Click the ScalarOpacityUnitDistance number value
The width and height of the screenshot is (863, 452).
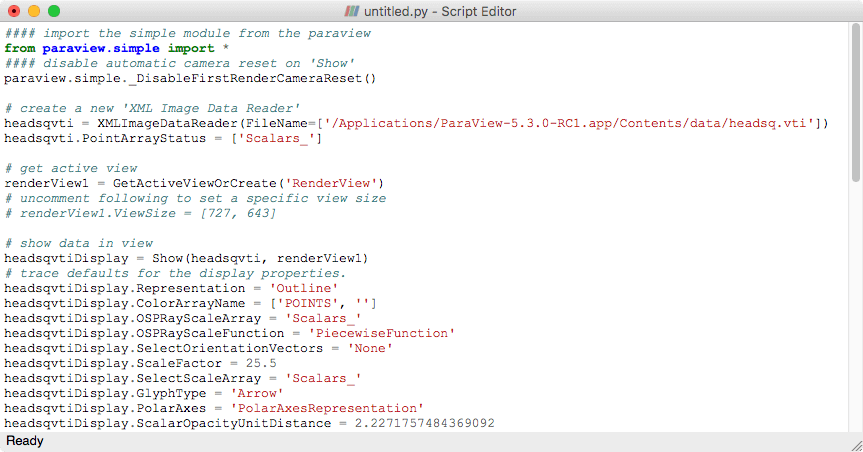[424, 423]
